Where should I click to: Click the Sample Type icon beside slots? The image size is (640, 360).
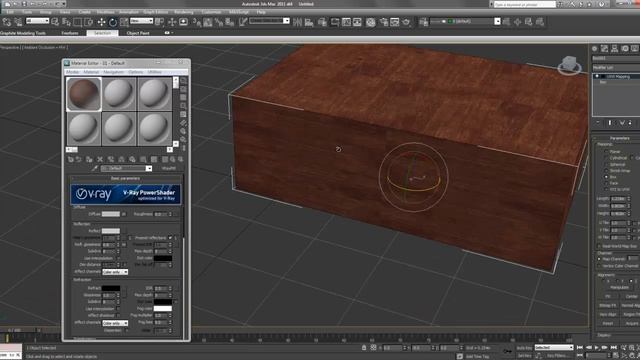click(x=183, y=81)
